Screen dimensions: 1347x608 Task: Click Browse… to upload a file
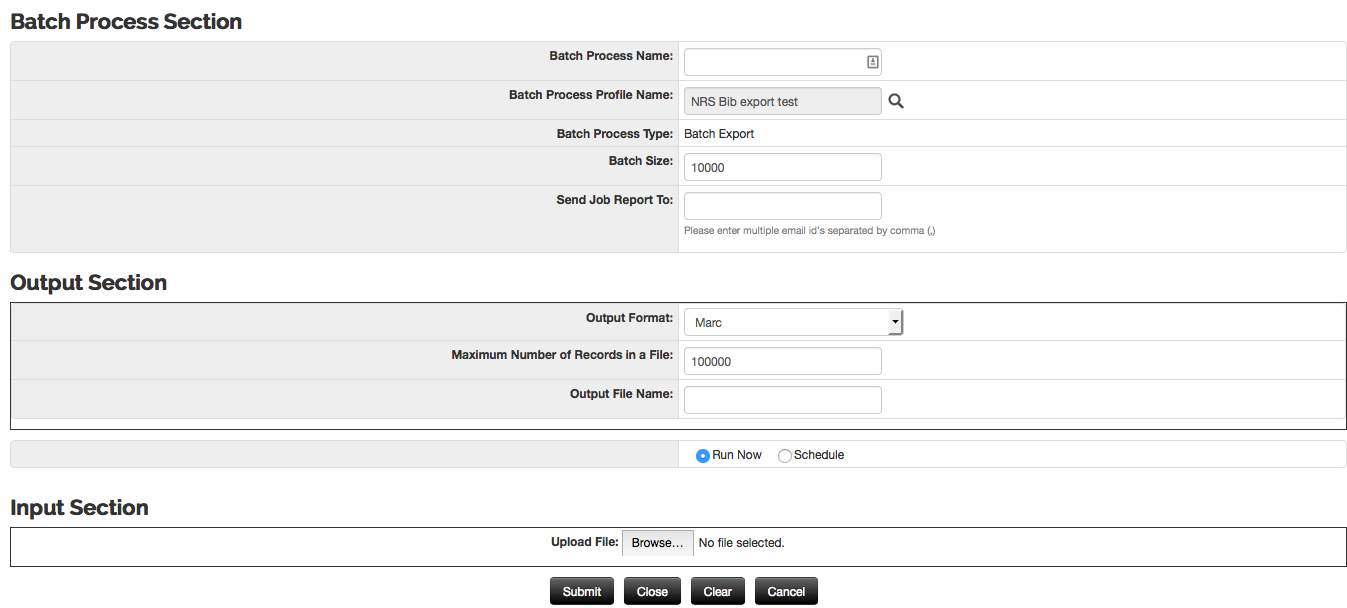(657, 543)
